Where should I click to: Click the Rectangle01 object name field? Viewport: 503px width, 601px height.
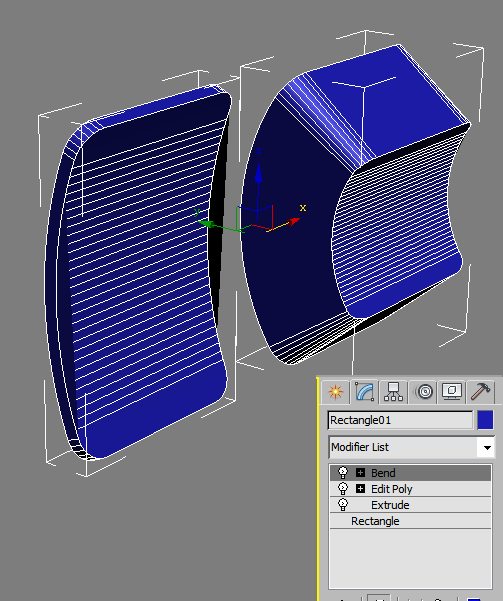click(400, 420)
